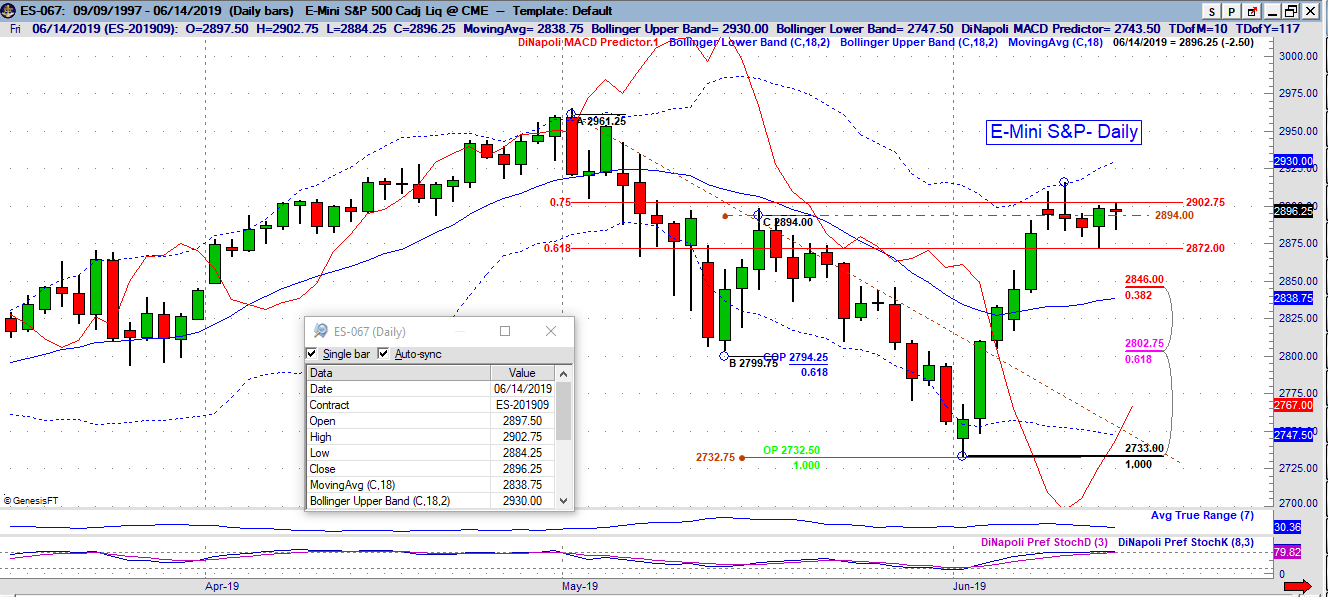Click the detach window icon with red arrow
1328x597 pixels.
click(1253, 10)
